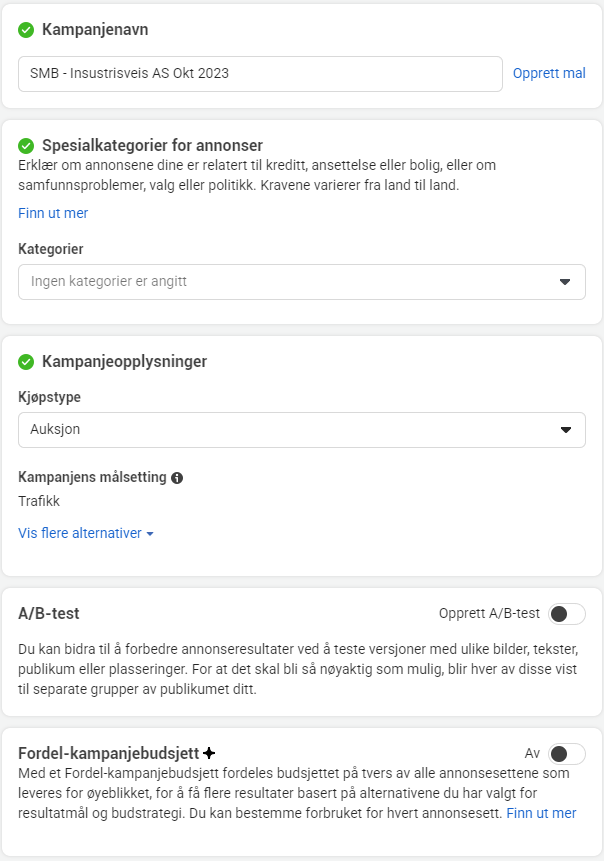Click the Trafikk campaign objective text
This screenshot has height=861, width=604.
coord(39,501)
